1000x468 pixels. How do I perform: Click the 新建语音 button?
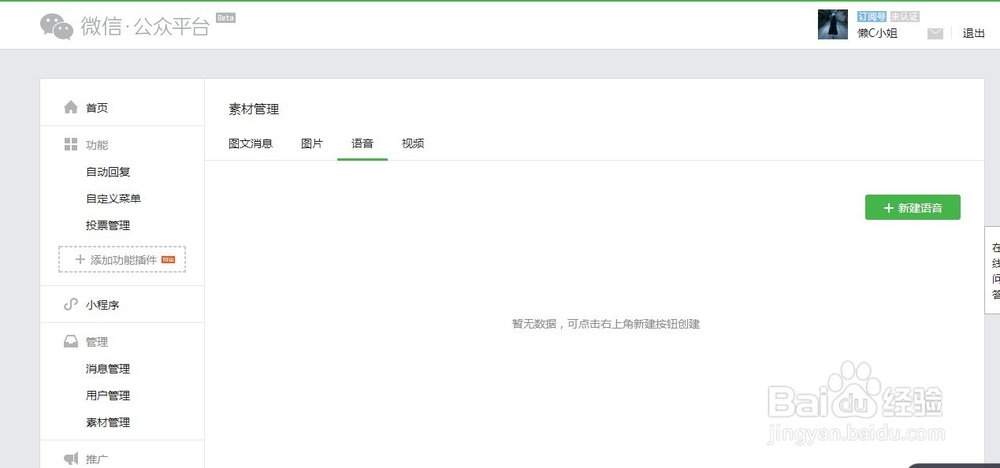(x=913, y=207)
